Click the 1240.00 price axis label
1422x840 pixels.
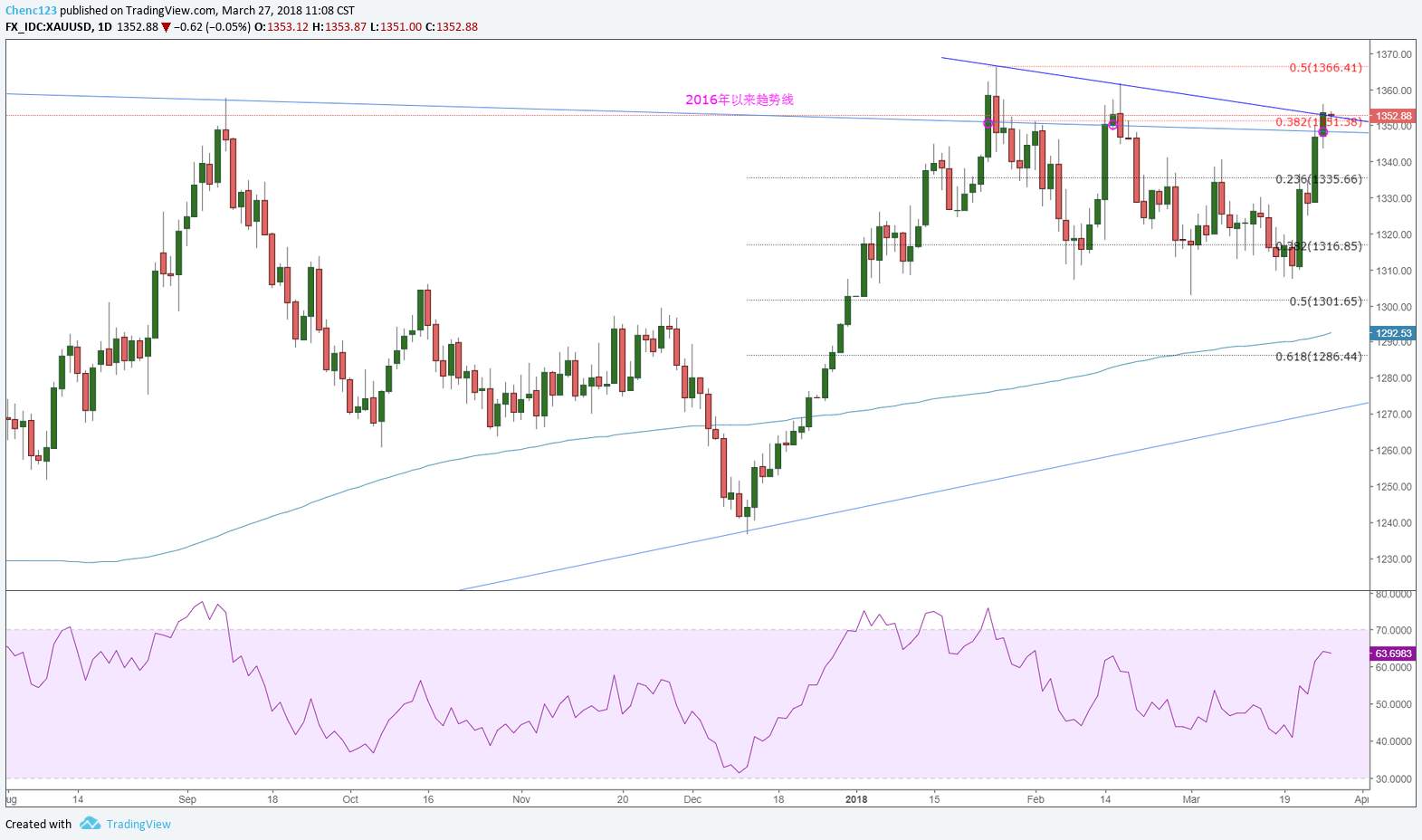coord(1394,523)
